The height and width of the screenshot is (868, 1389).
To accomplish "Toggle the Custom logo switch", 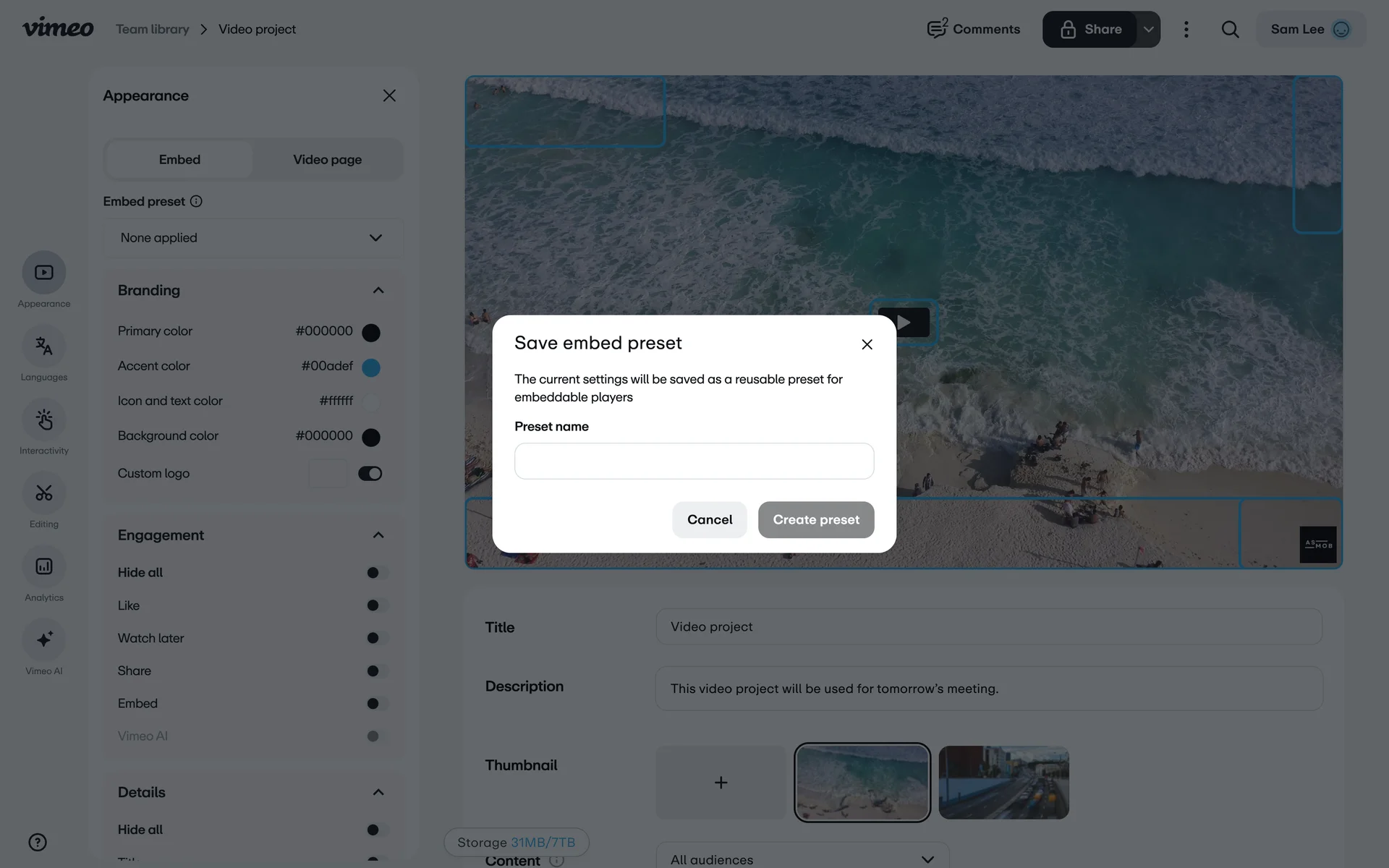I will [x=370, y=474].
